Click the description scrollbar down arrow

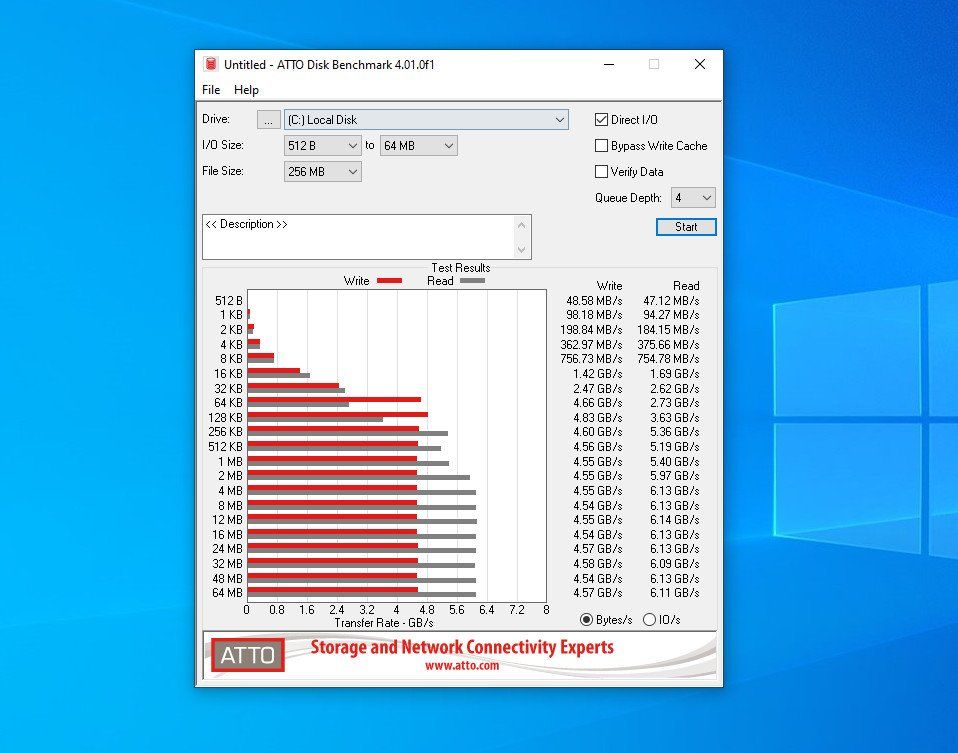point(521,249)
